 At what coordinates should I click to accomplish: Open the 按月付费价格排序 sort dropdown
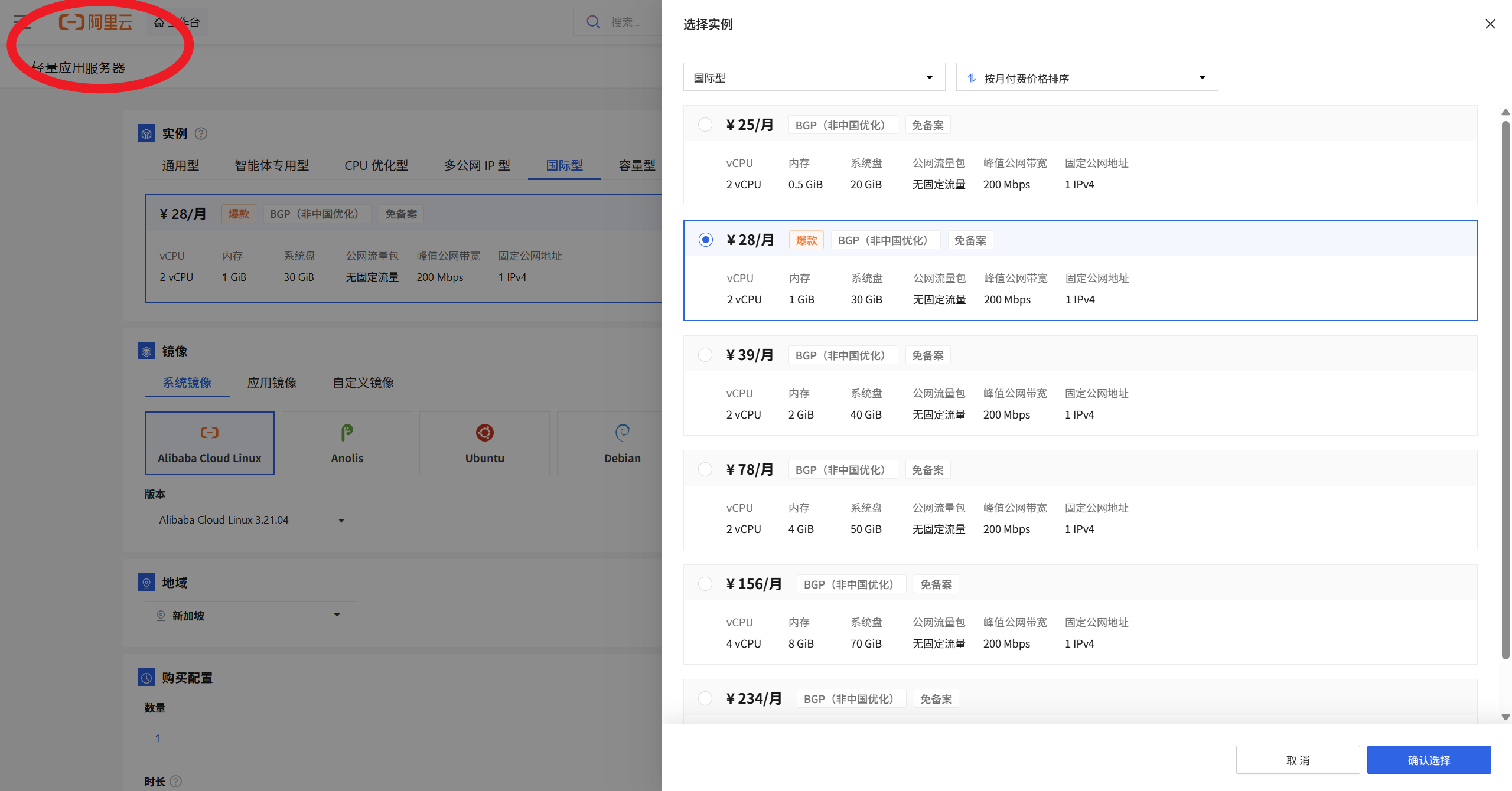click(1087, 77)
